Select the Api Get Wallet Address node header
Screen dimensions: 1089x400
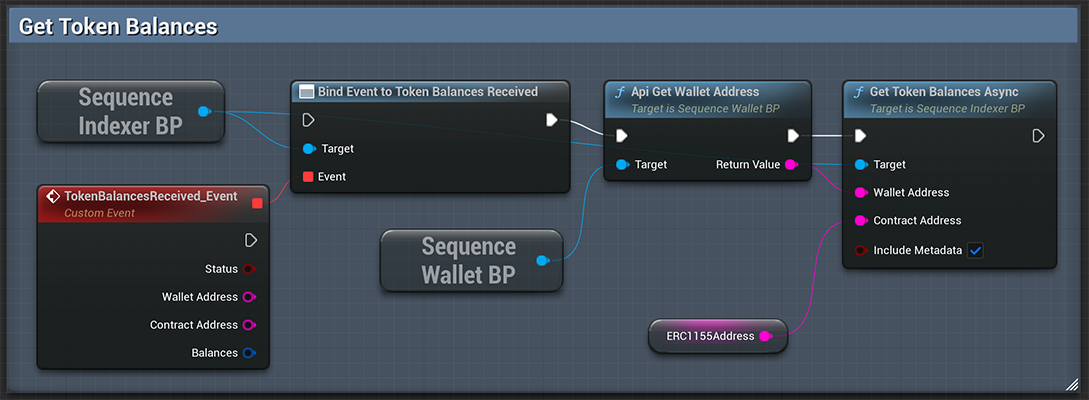point(695,92)
